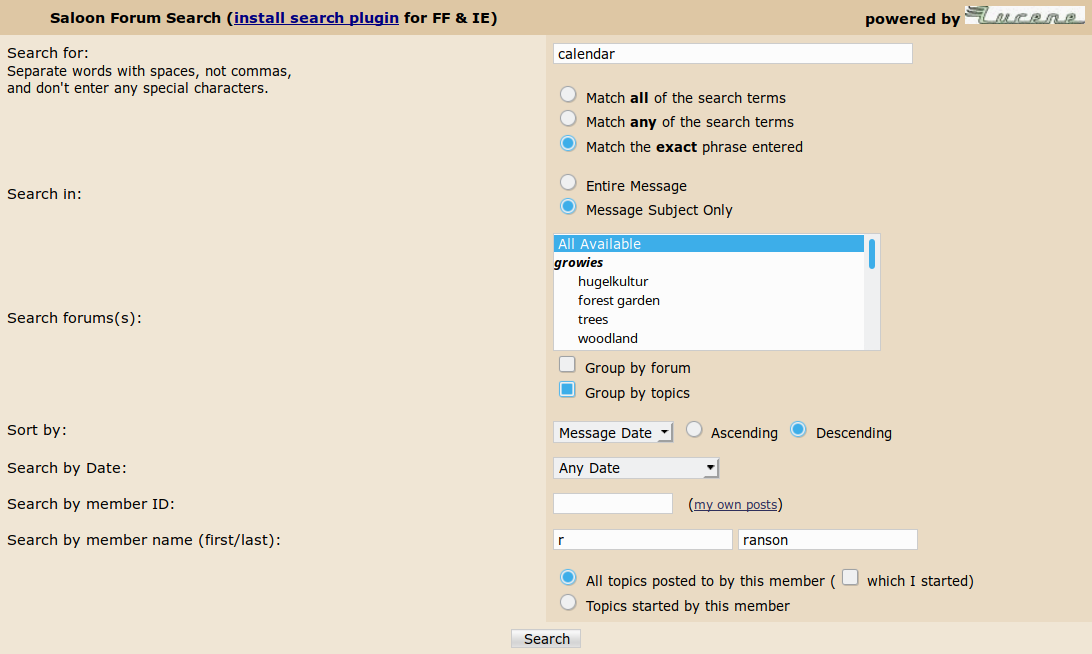Submit the form with the Search button
Image resolution: width=1092 pixels, height=654 pixels.
(546, 639)
